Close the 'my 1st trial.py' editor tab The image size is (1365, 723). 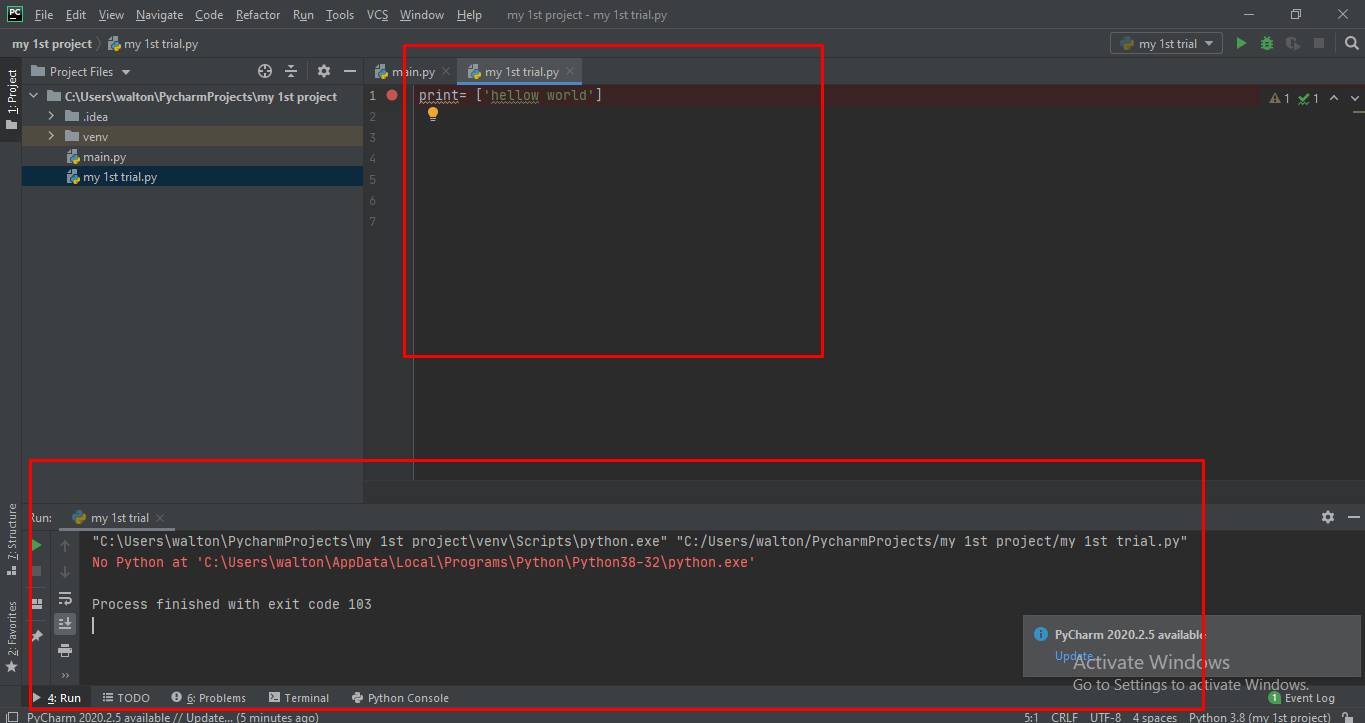pyautogui.click(x=570, y=71)
